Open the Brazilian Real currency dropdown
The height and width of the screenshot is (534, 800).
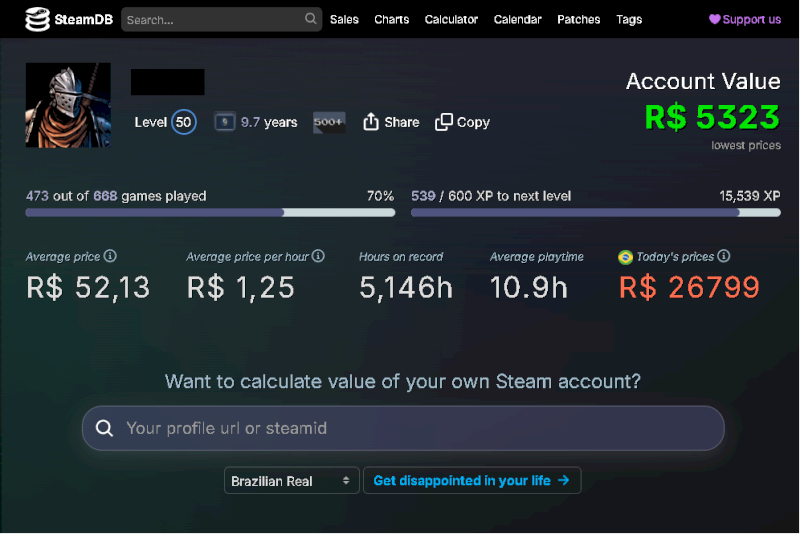(x=291, y=480)
